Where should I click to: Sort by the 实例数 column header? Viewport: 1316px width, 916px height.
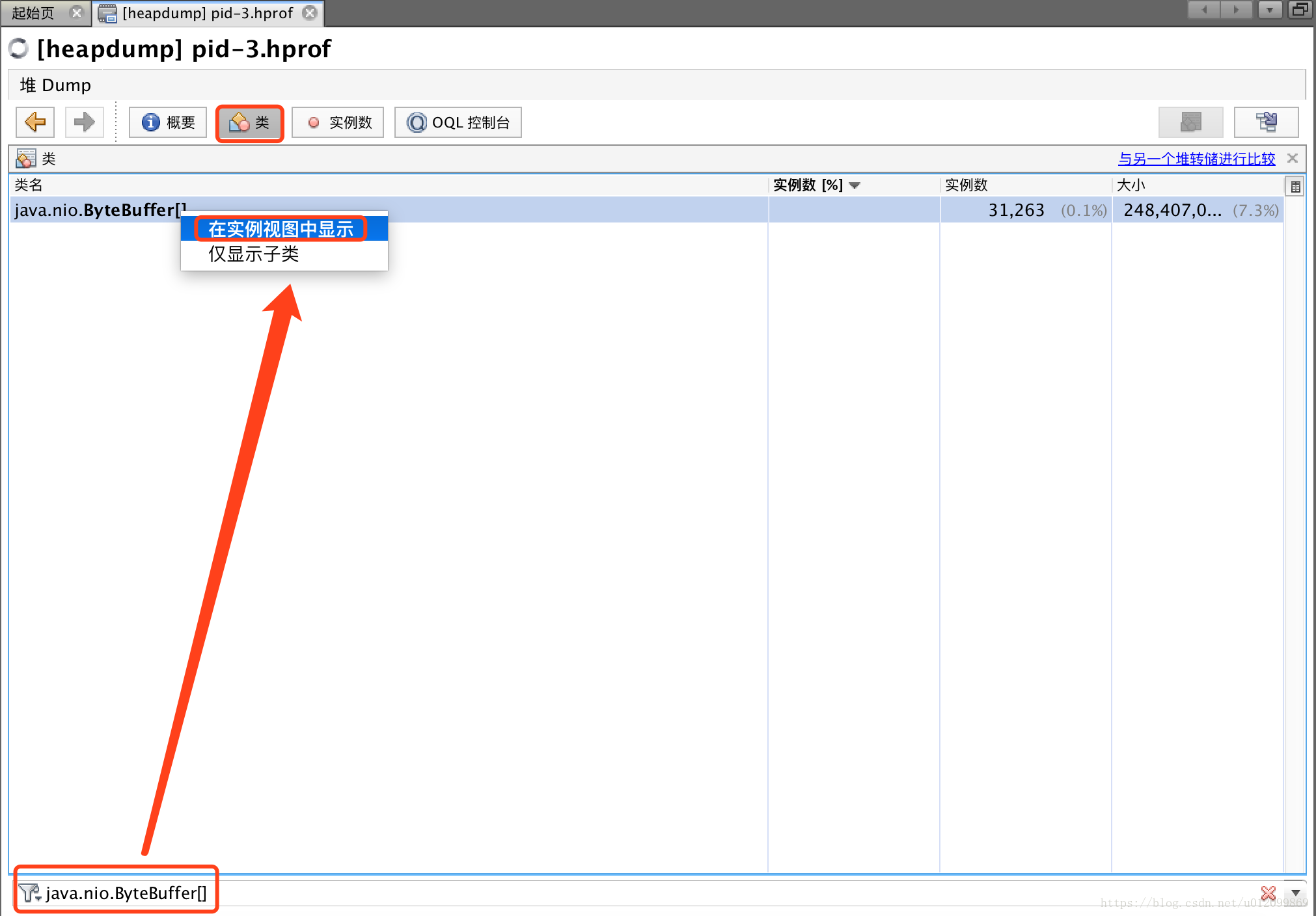pyautogui.click(x=1026, y=185)
